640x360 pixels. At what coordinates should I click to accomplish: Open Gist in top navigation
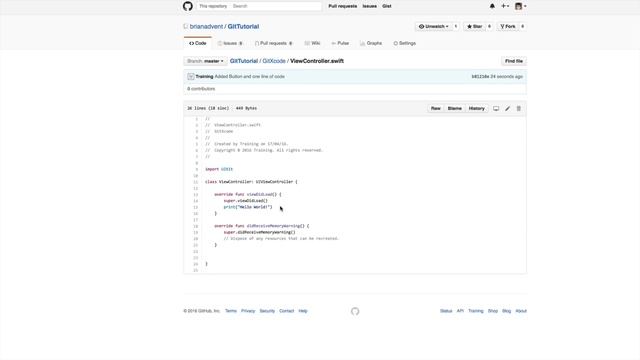pyautogui.click(x=387, y=6)
